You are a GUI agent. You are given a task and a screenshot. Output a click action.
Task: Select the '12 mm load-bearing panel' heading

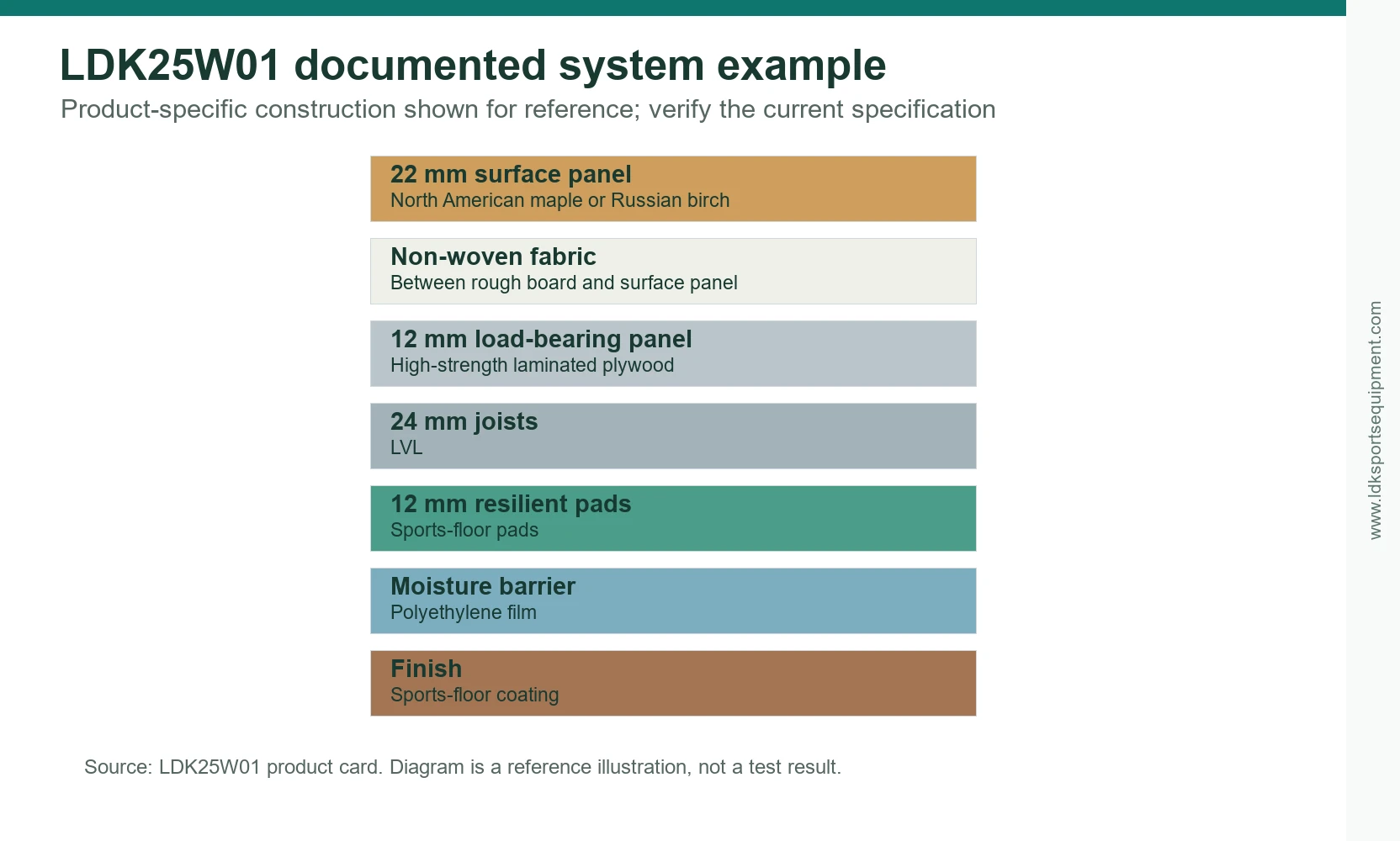(x=541, y=339)
